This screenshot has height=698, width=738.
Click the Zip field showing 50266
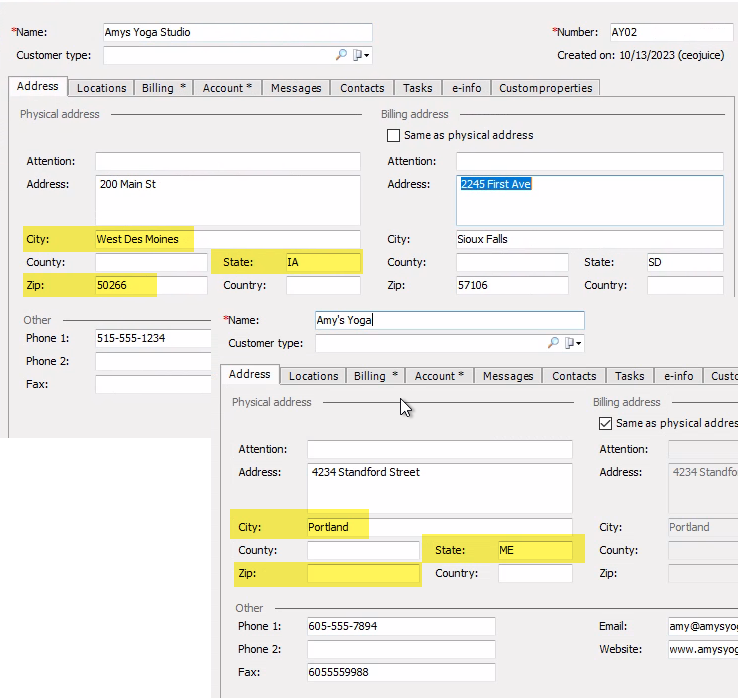(151, 285)
